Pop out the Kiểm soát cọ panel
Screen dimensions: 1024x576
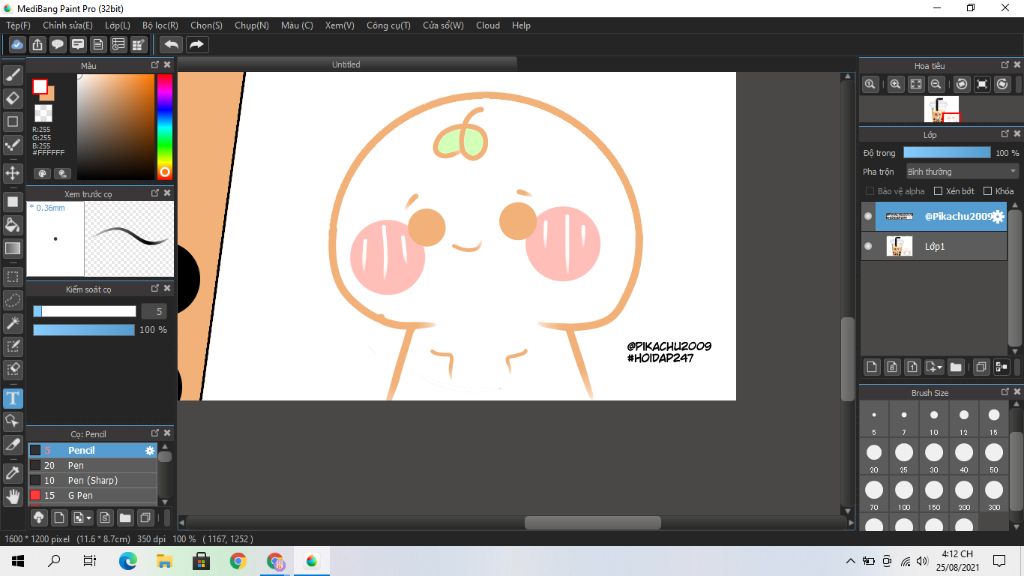[155, 288]
